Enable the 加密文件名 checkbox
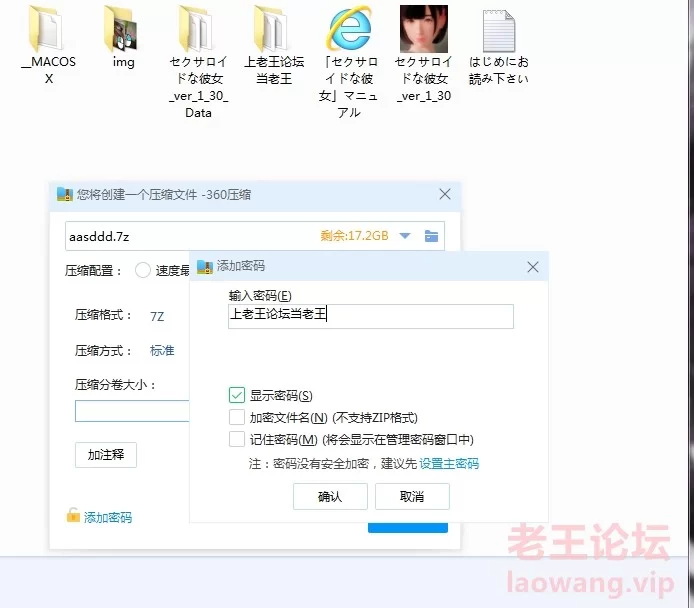 click(237, 417)
